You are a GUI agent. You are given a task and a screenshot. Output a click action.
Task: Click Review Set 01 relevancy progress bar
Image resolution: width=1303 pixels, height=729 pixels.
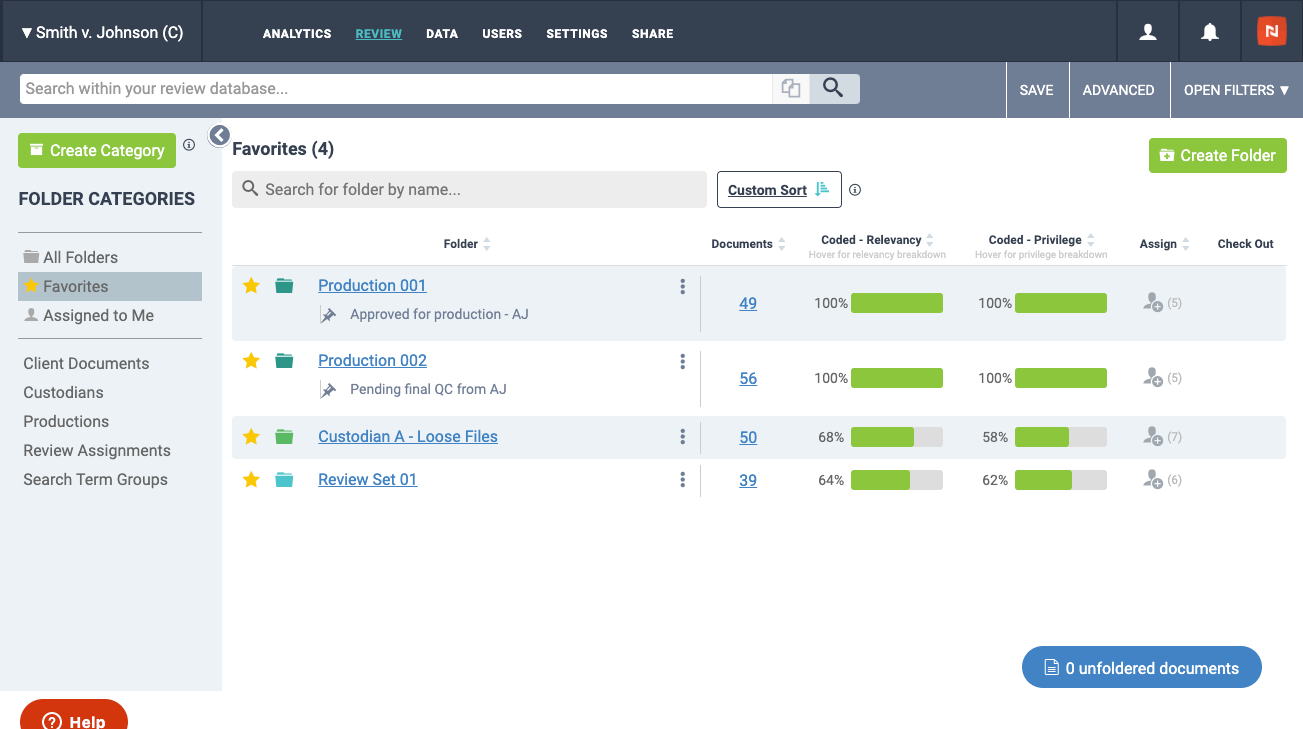click(897, 480)
